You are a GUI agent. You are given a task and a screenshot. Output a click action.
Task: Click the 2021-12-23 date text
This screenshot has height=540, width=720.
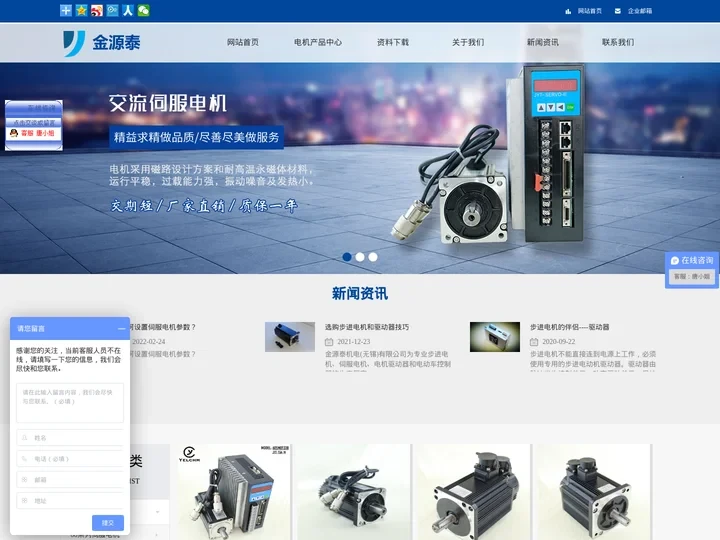point(354,342)
